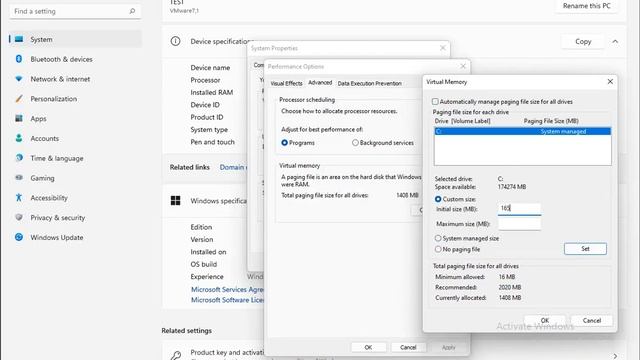Close the Virtual Memory dialog

click(610, 82)
